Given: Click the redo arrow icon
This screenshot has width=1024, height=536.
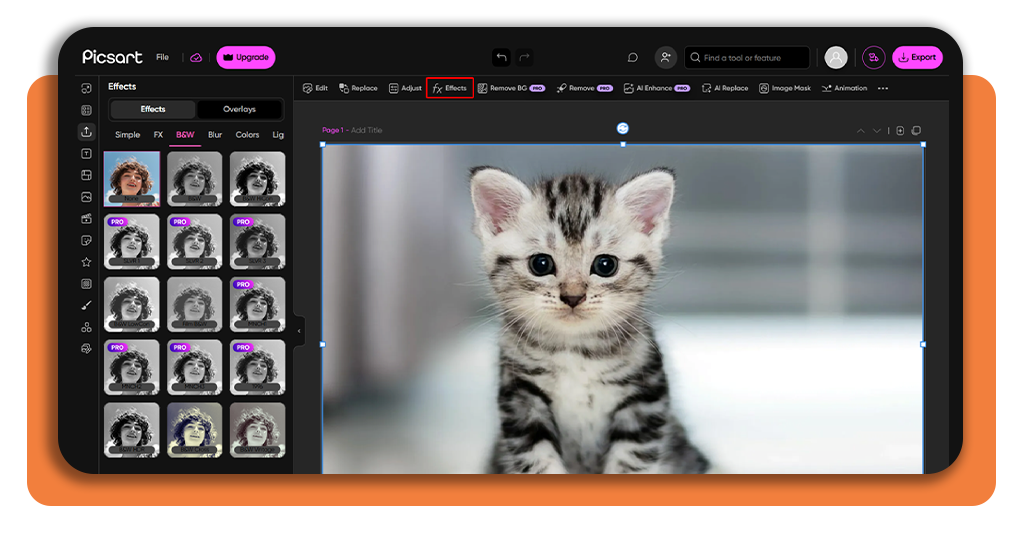Looking at the screenshot, I should [x=524, y=57].
